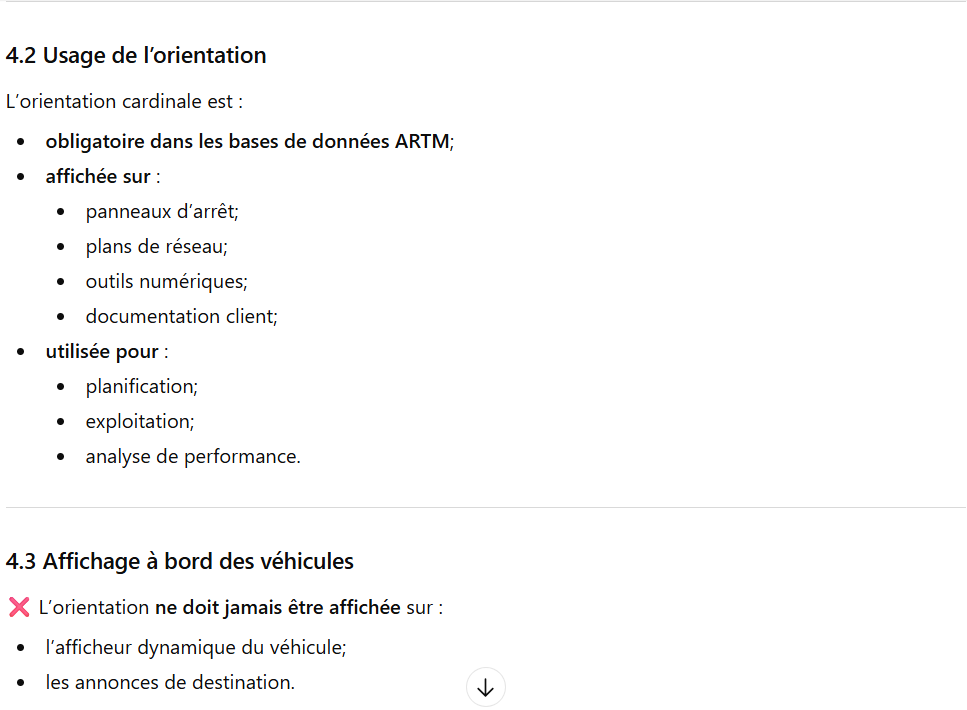
Task: Click the list item "documentation client;"
Action: click(181, 317)
